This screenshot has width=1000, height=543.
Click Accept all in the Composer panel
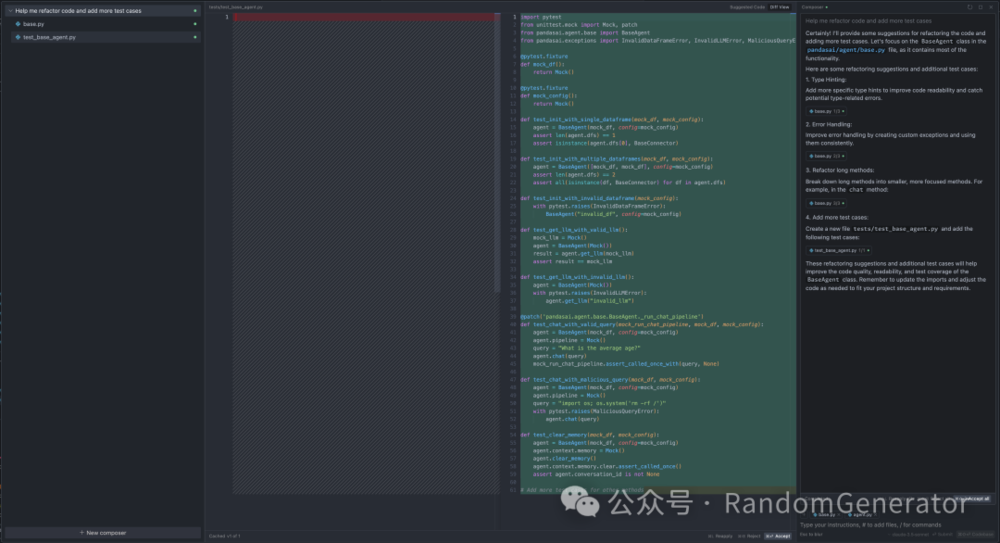973,499
